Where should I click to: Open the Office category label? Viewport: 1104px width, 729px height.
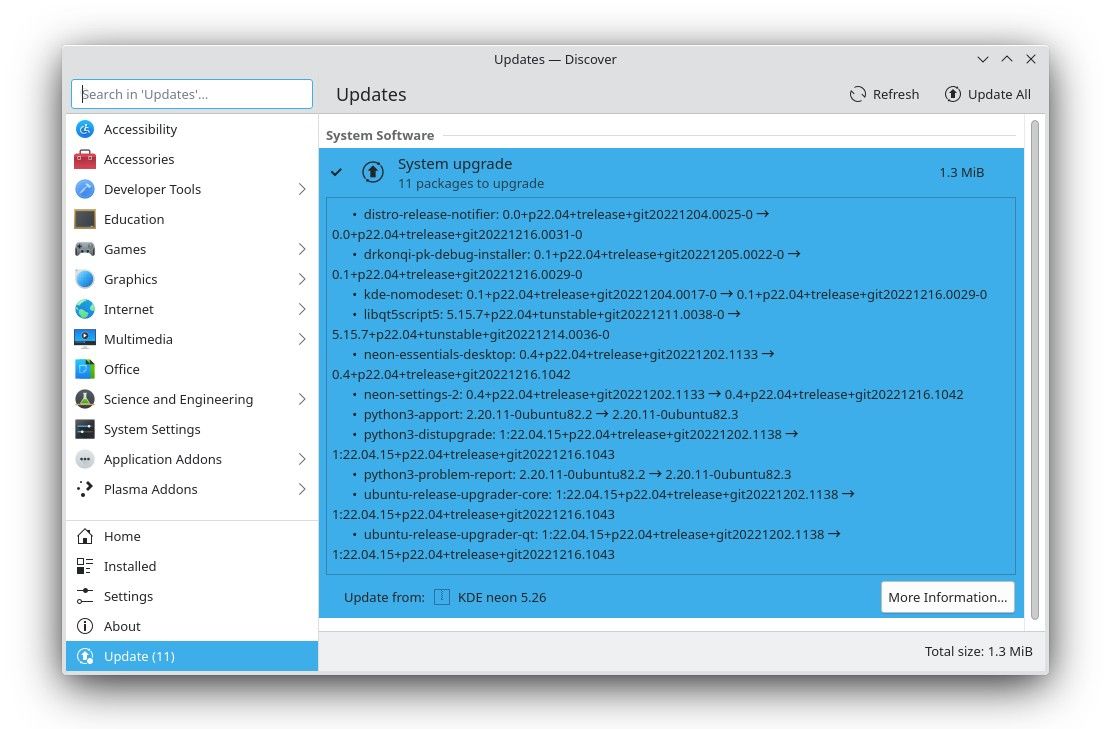coord(121,369)
